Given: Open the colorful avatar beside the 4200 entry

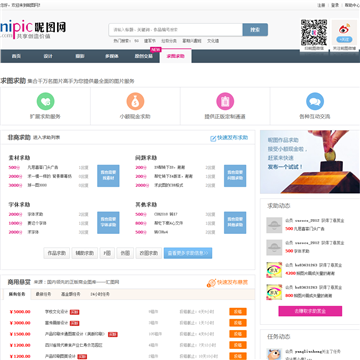Looking at the screenshot, I should (x=274, y=270).
